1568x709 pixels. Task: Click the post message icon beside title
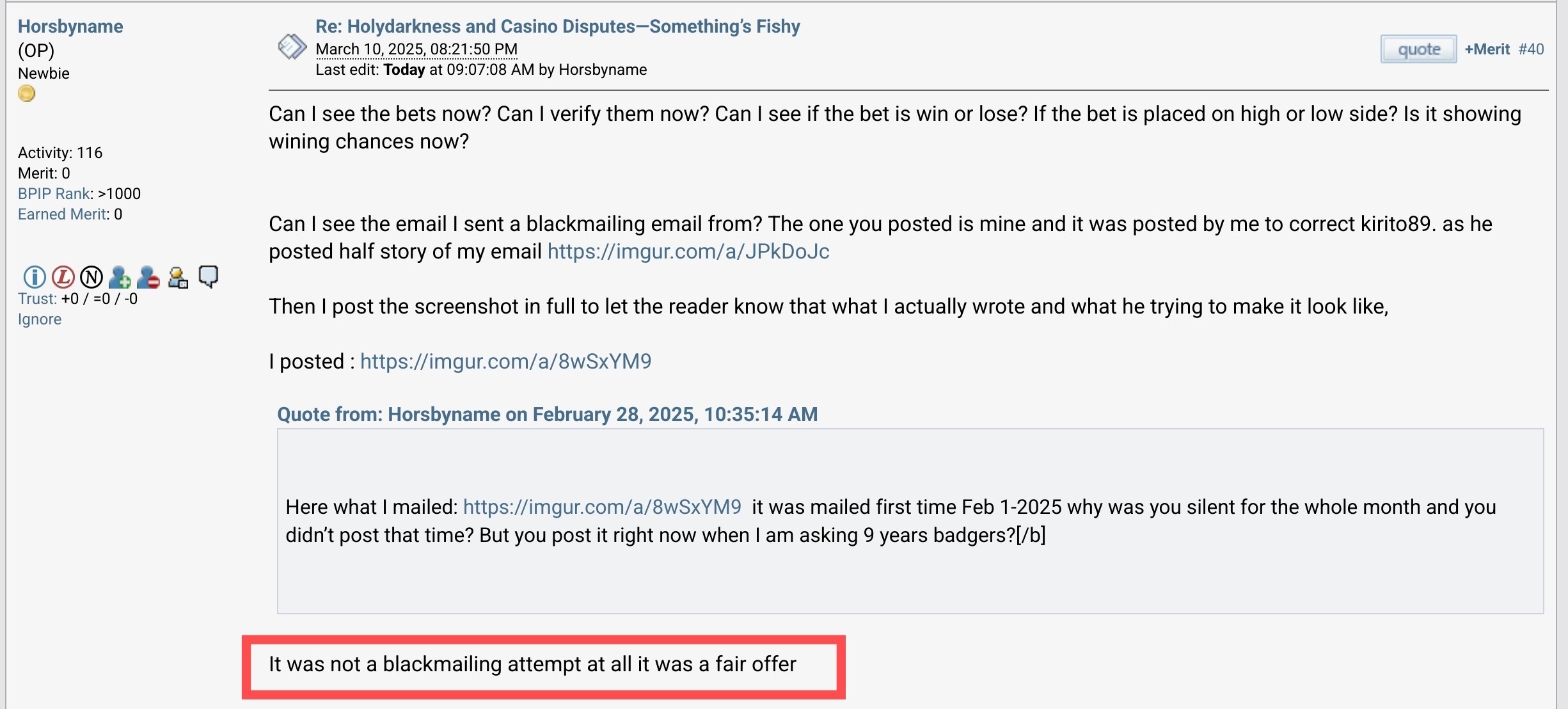tap(292, 47)
